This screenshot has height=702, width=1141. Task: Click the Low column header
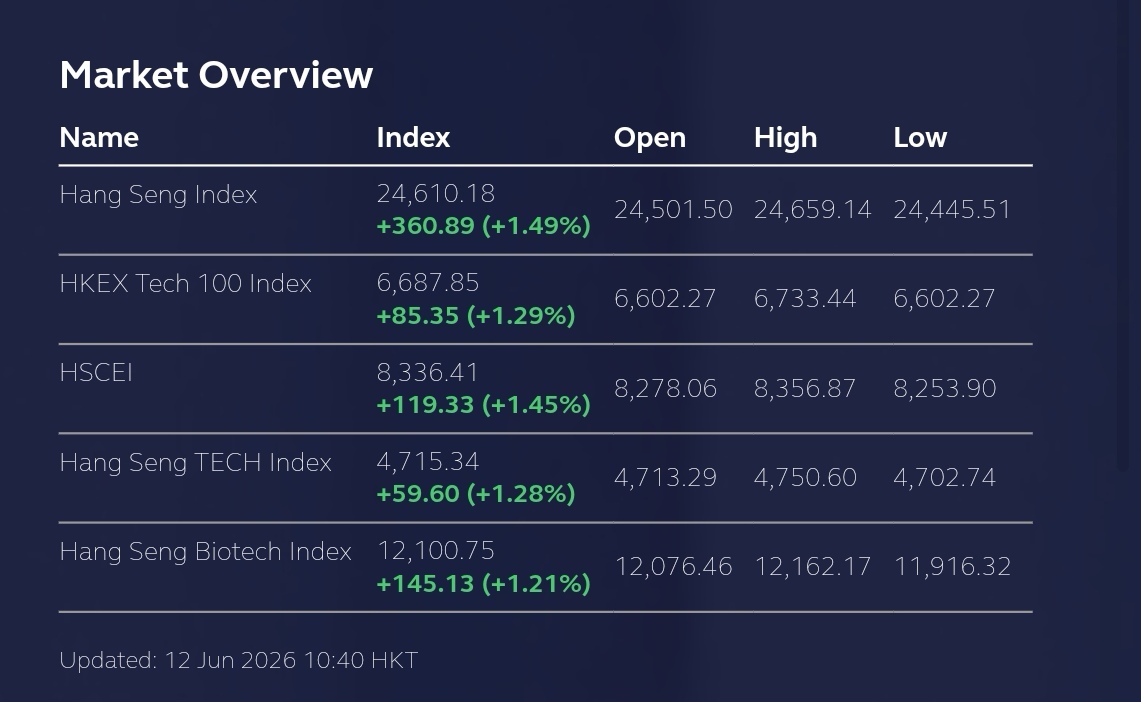pos(921,137)
